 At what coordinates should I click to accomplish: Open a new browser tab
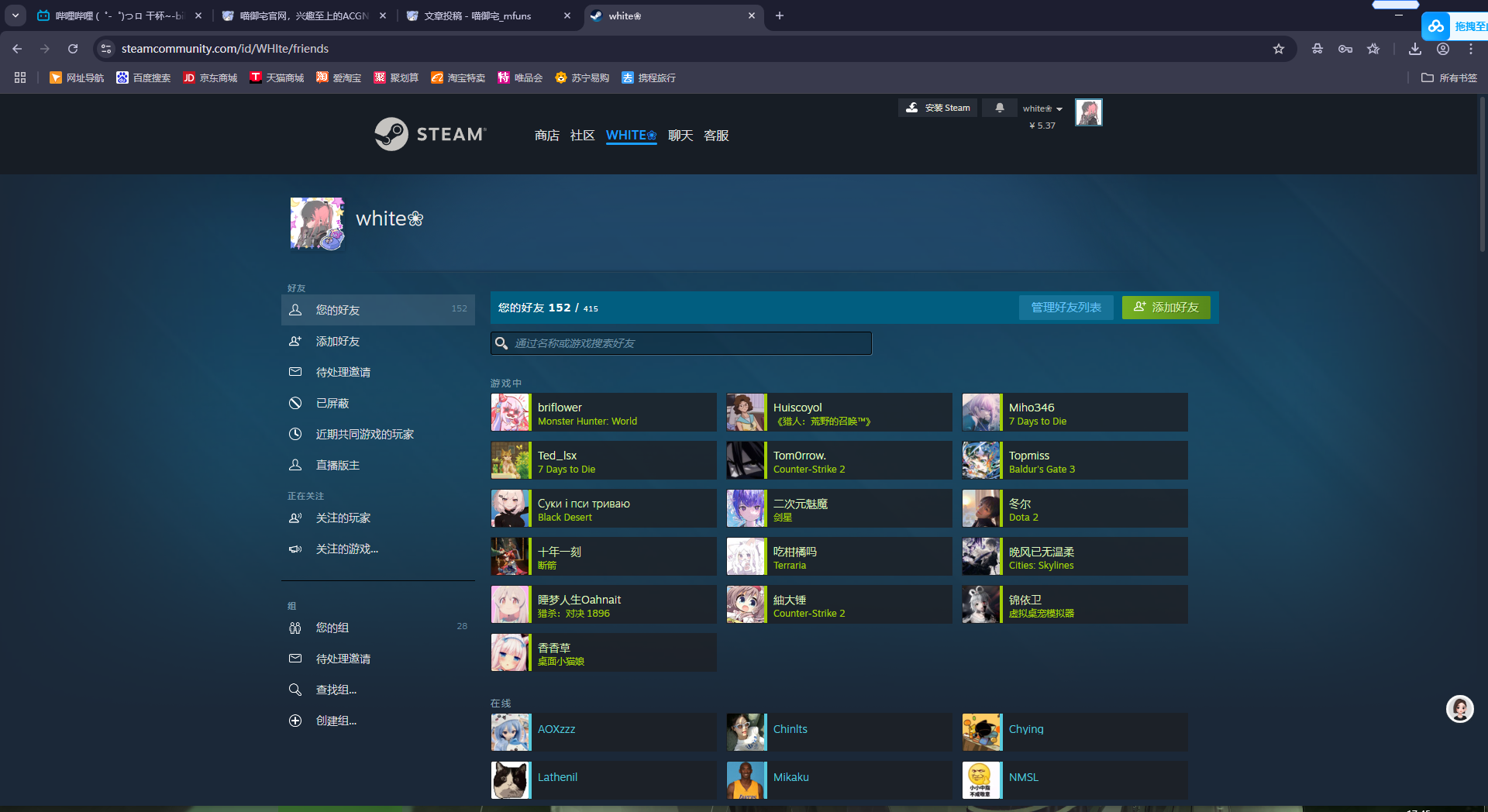tap(780, 15)
